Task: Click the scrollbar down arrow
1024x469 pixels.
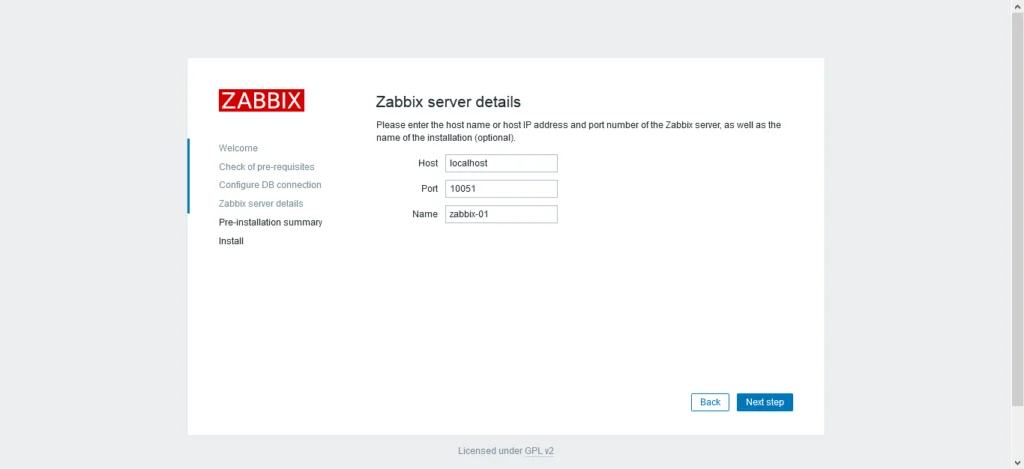Action: [1017, 463]
